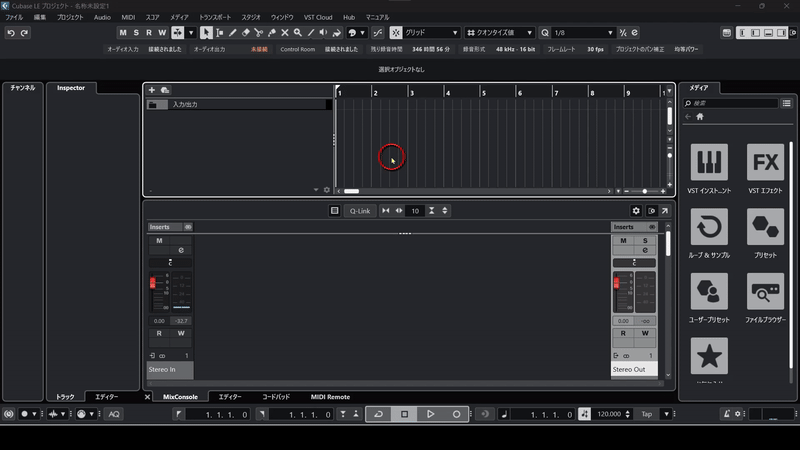Screen dimensions: 800x450
Task: Toggle global Solo S state button
Action: [x=136, y=33]
